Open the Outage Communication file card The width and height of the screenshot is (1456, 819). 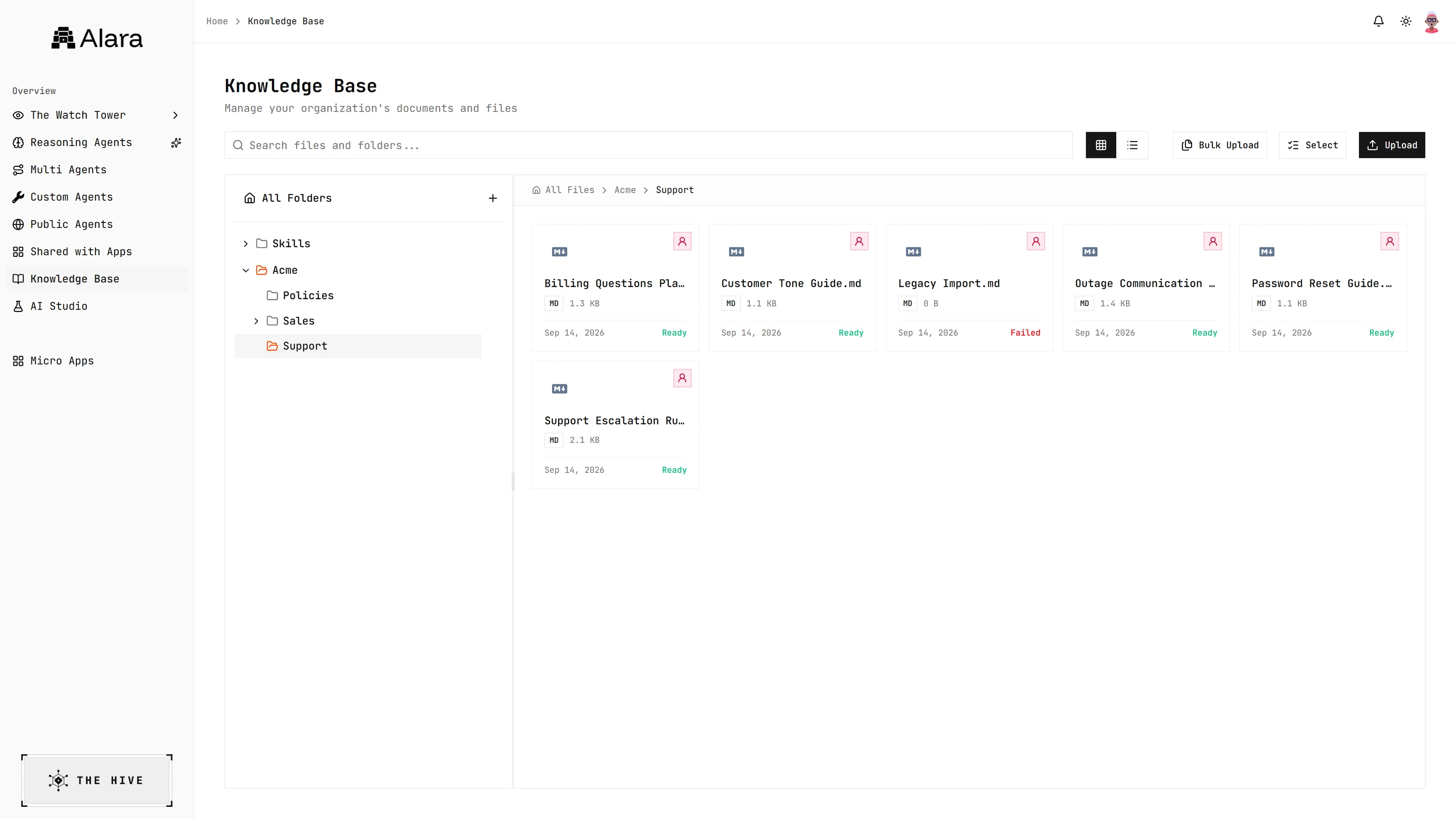(1146, 288)
